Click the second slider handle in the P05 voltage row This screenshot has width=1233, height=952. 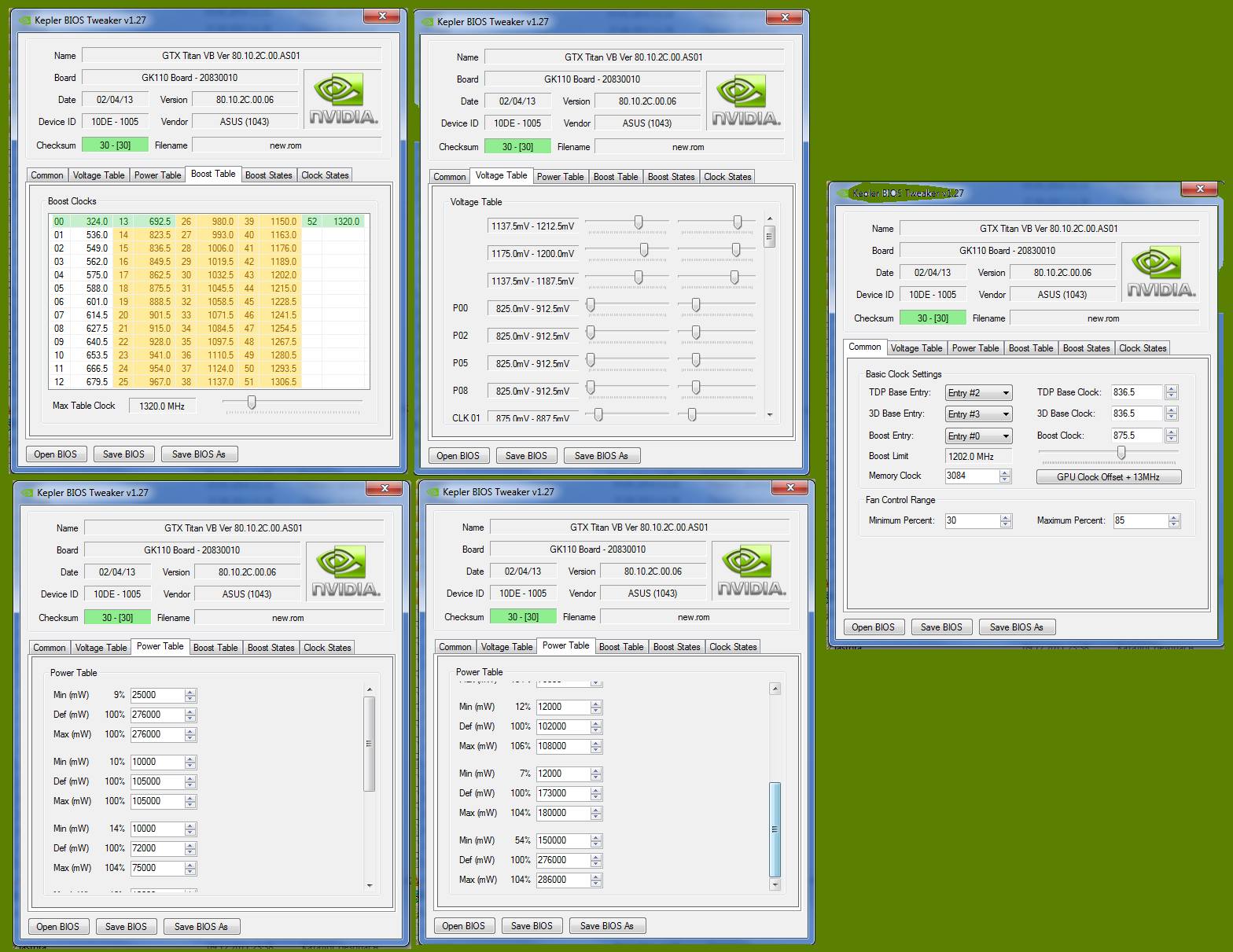695,360
